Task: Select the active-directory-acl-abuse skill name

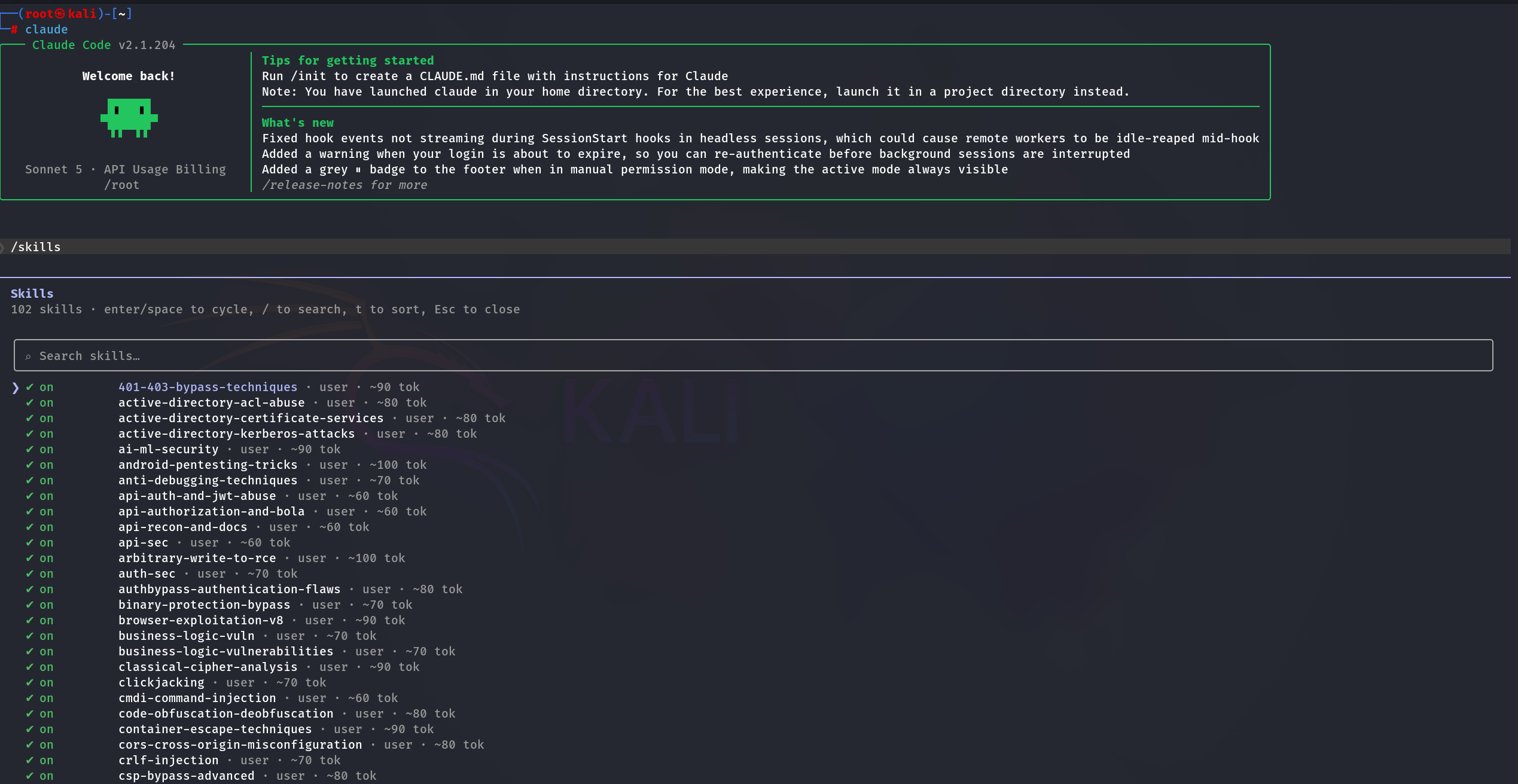Action: (211, 403)
